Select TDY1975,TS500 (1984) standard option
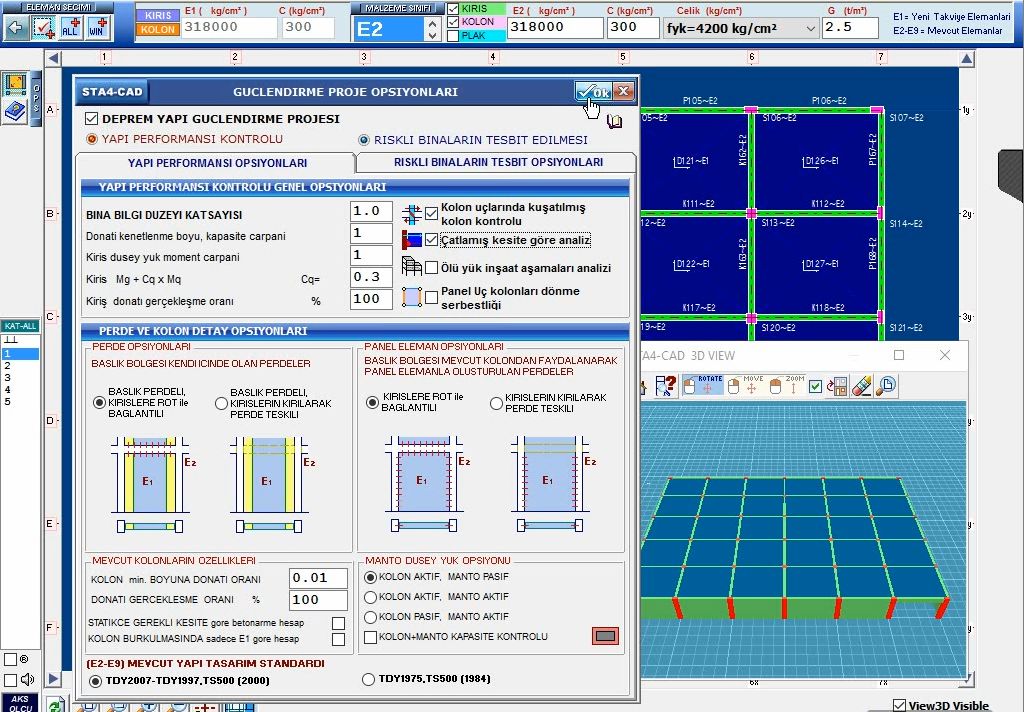The width and height of the screenshot is (1024, 712). (x=369, y=680)
